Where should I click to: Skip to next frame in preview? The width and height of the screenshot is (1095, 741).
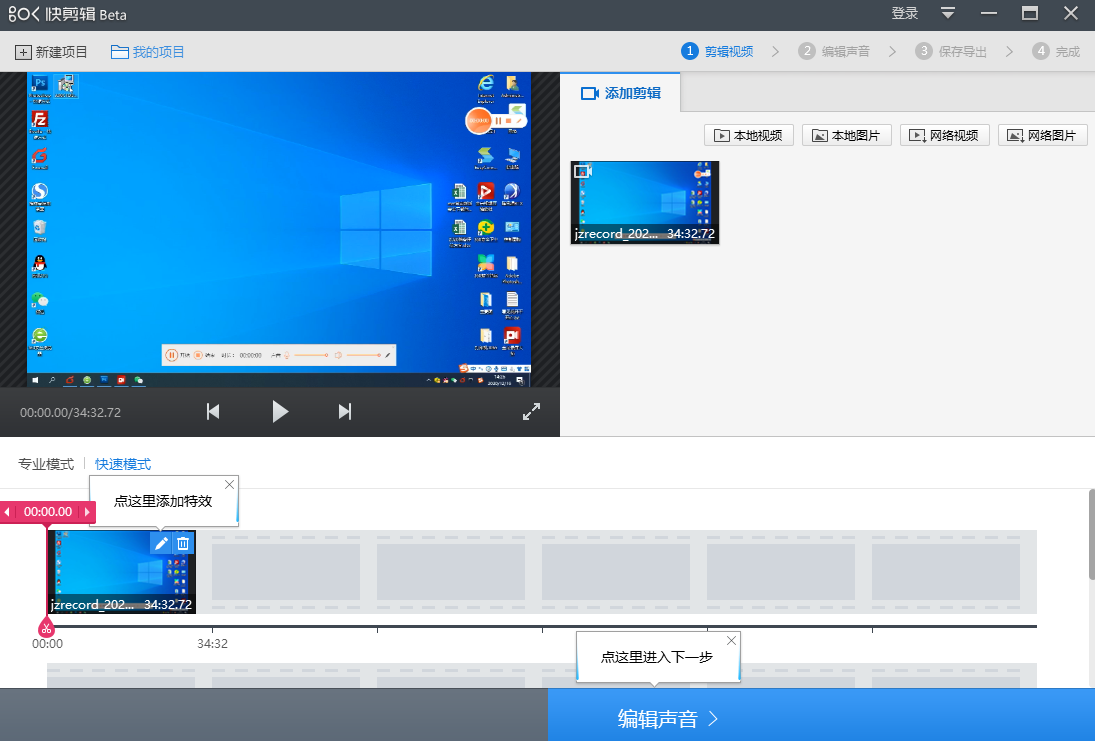(x=345, y=411)
